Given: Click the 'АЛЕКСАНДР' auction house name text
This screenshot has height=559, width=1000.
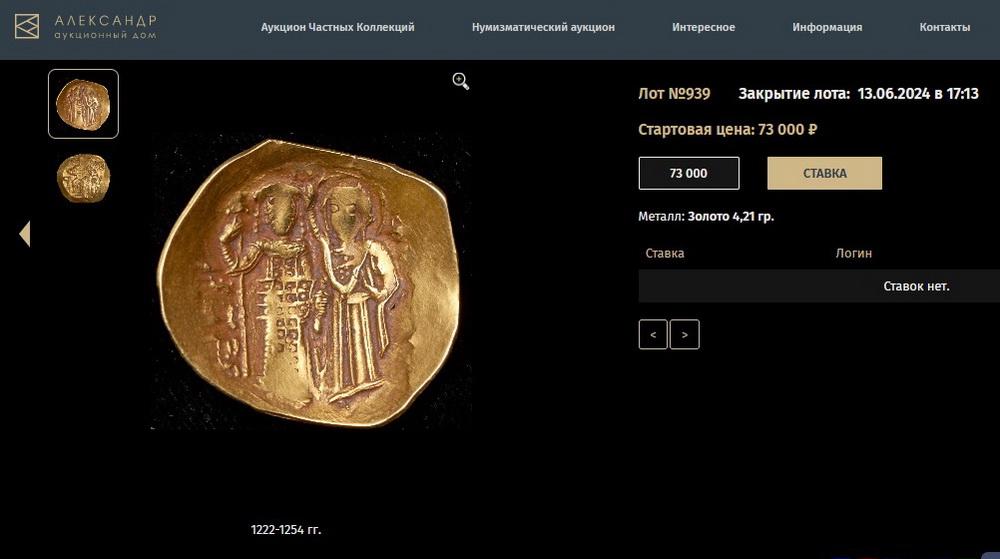Looking at the screenshot, I should tap(105, 21).
